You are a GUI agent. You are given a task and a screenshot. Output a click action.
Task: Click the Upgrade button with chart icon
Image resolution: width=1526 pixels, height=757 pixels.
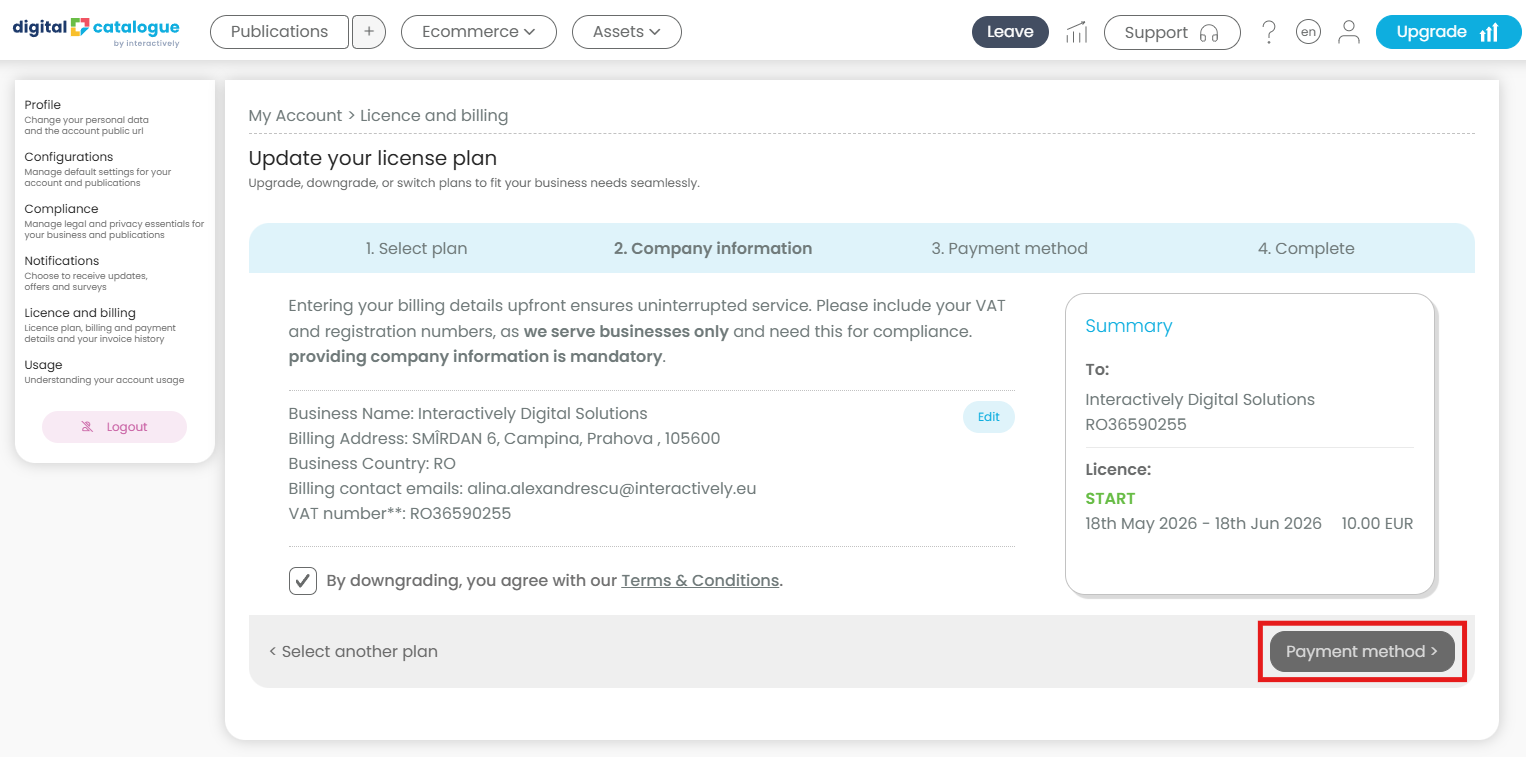1448,32
